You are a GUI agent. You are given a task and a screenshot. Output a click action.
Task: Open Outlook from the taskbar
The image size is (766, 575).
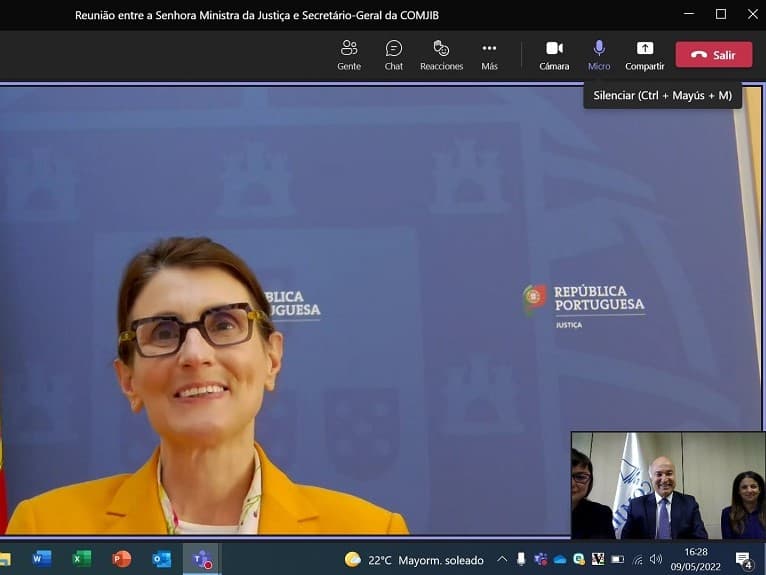tap(161, 558)
